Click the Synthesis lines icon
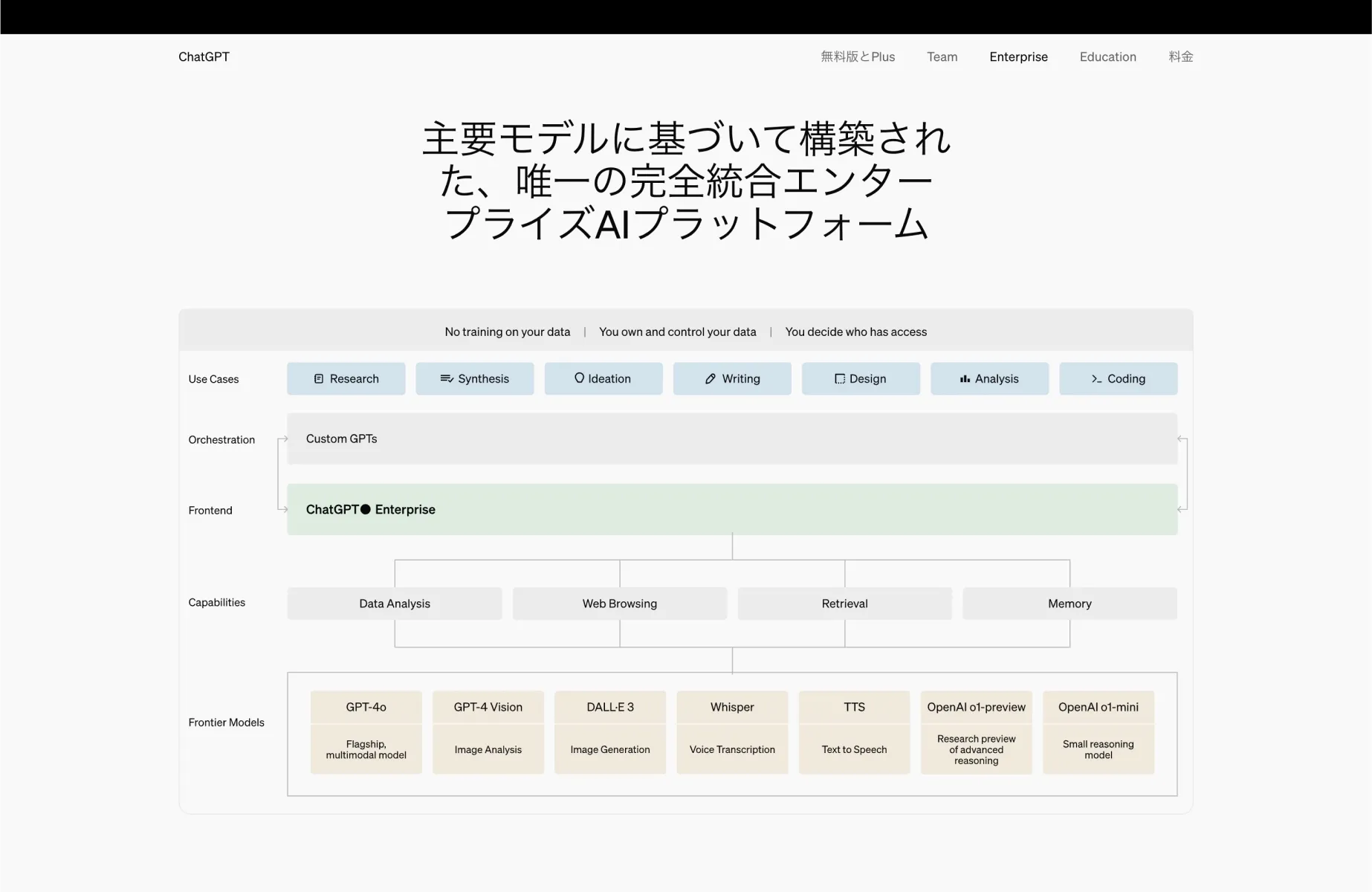1372x892 pixels. [x=447, y=379]
